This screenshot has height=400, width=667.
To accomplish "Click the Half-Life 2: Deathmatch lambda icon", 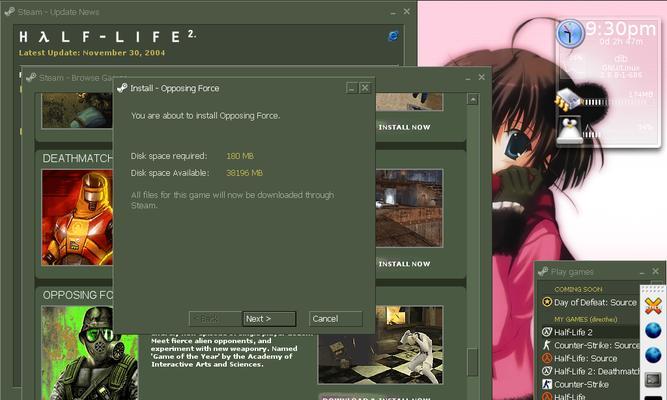I will [547, 371].
